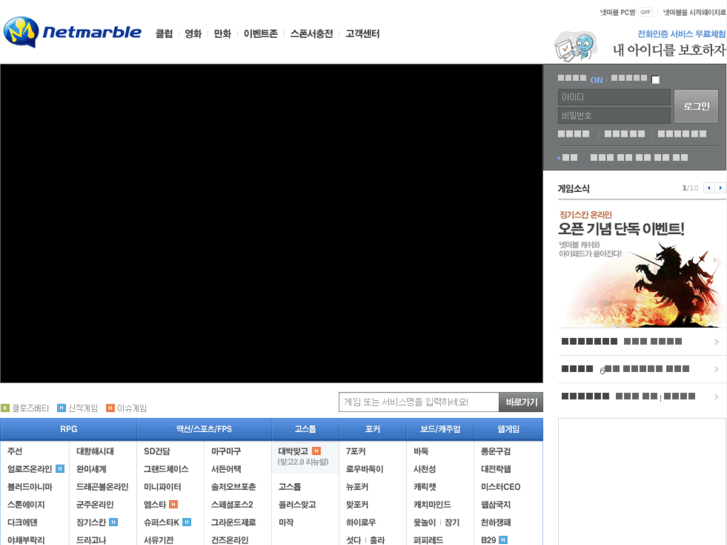Show the next 게임소식 item with the right arrow
Image resolution: width=727 pixels, height=545 pixels.
pyautogui.click(x=720, y=188)
